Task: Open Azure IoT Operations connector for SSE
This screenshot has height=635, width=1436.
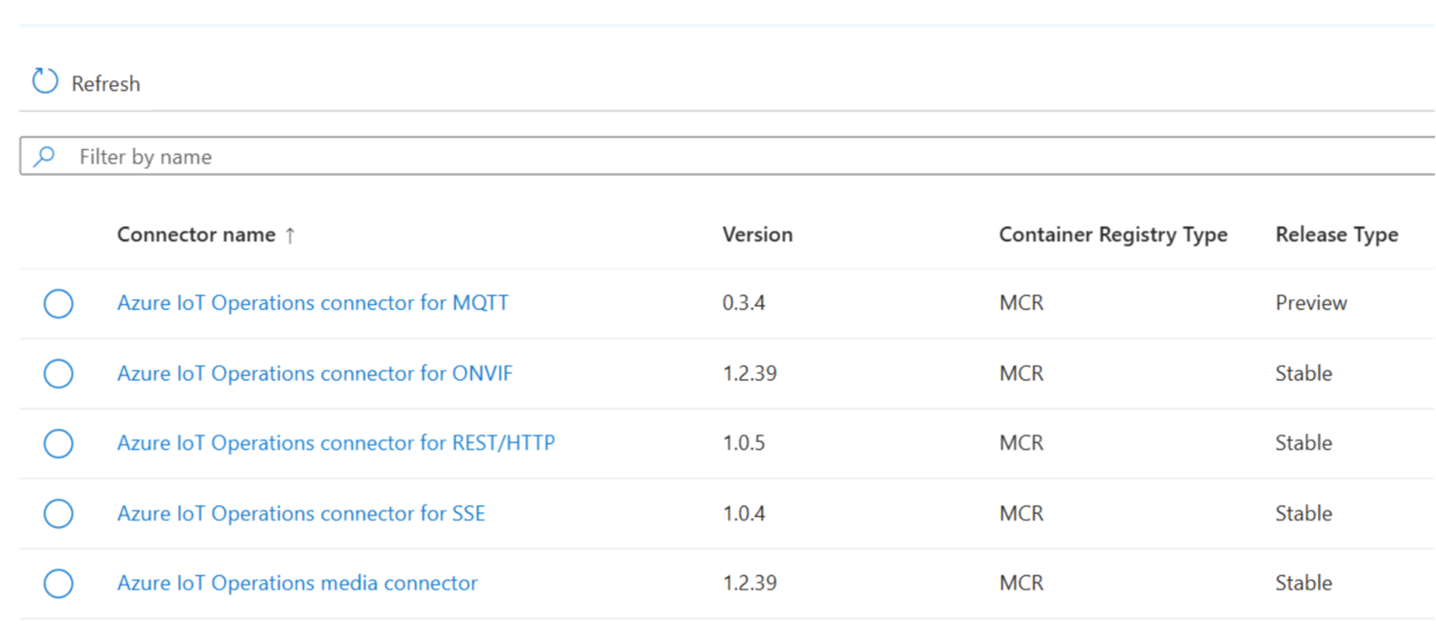Action: [301, 513]
